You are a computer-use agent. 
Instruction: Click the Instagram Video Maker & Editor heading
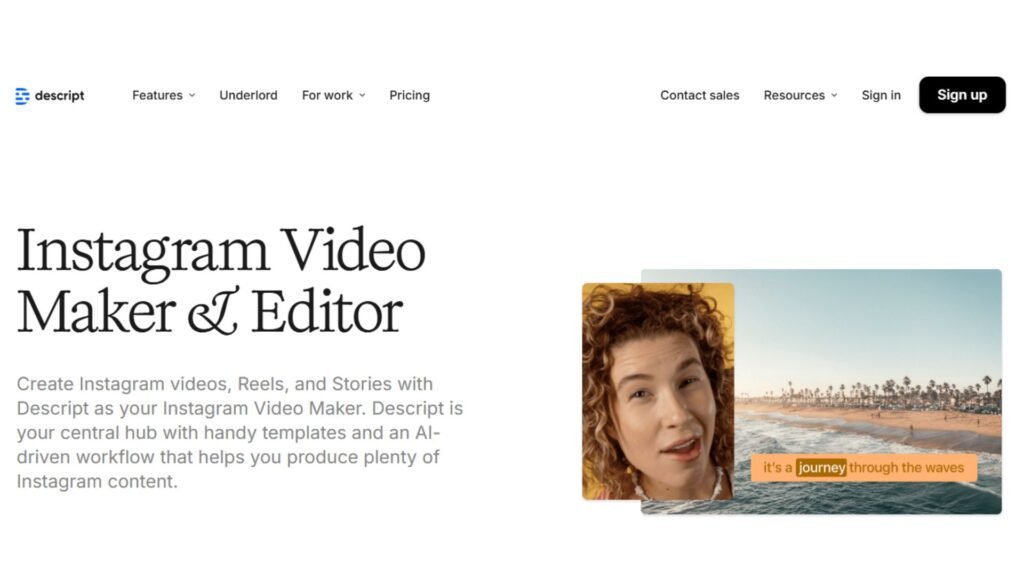221,281
